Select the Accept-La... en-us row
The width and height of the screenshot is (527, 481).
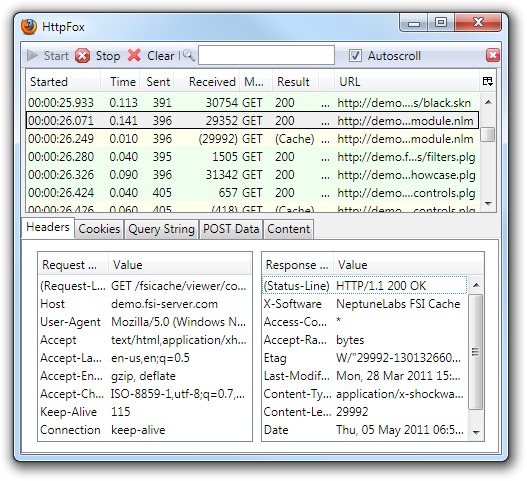tap(145, 358)
